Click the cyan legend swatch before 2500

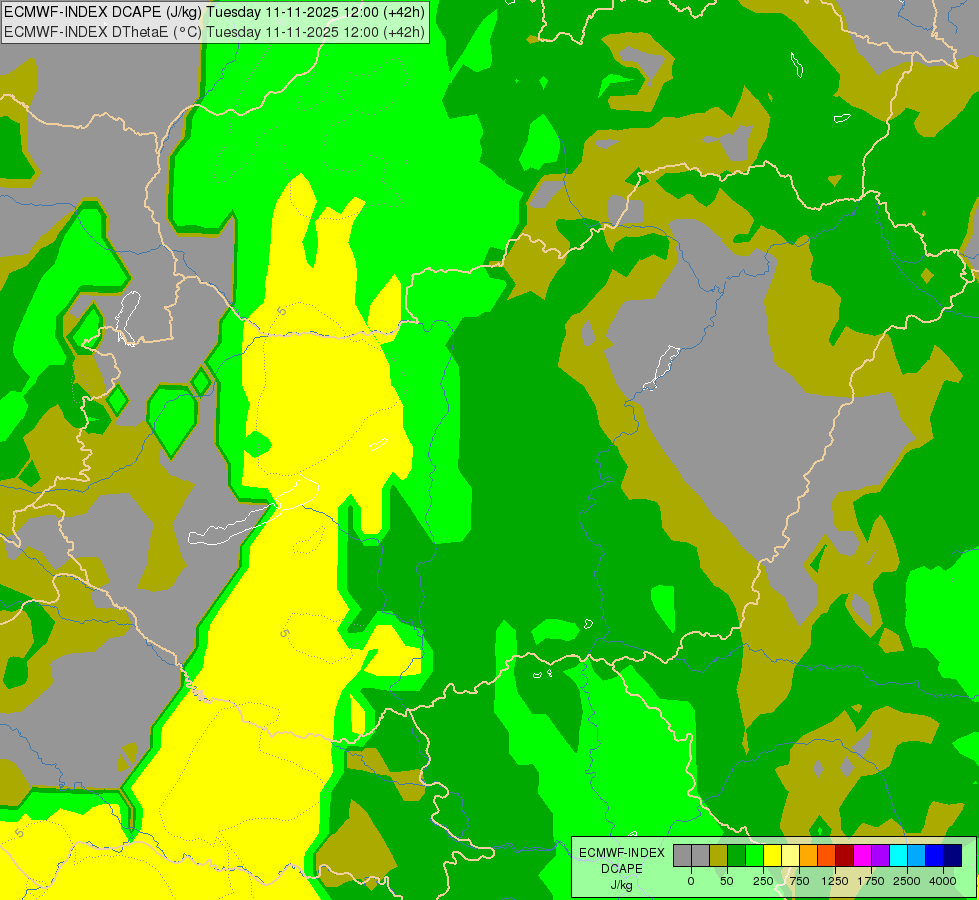pos(898,855)
